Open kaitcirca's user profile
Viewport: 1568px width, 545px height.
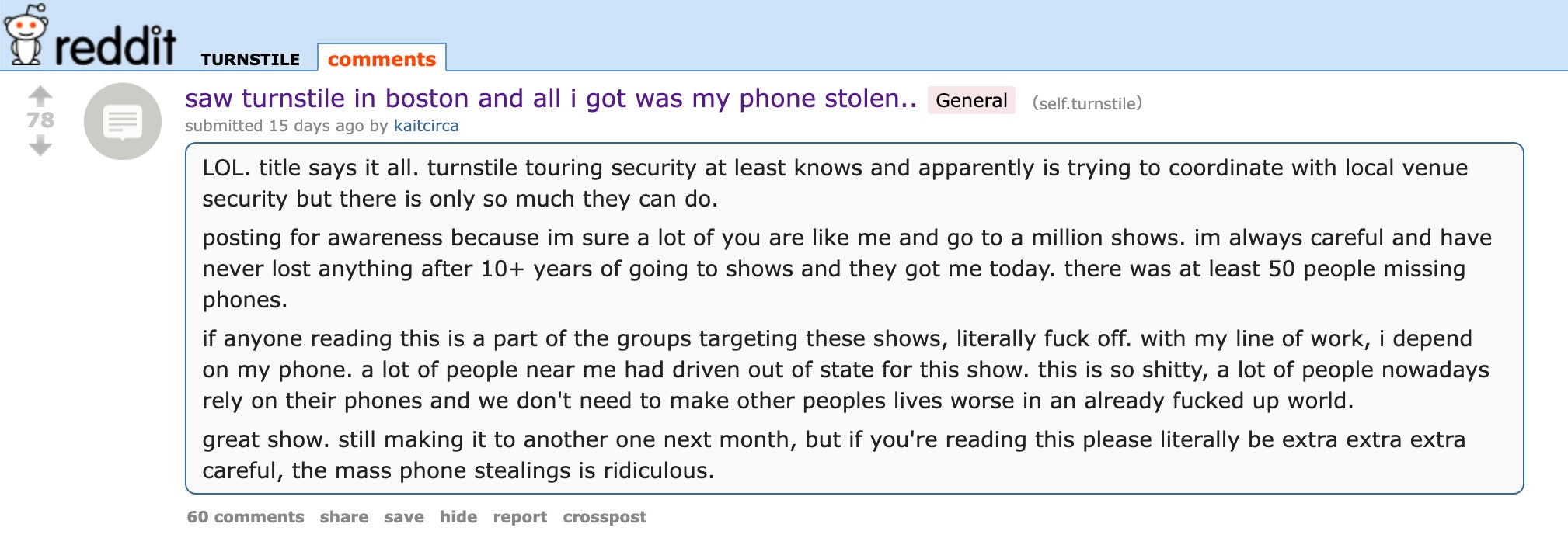[426, 126]
